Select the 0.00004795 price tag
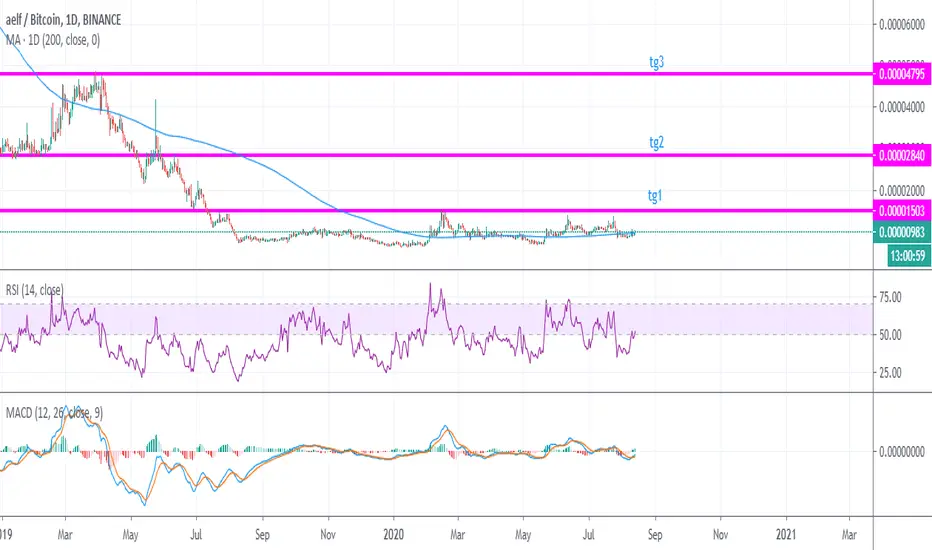The width and height of the screenshot is (932, 550). coord(902,74)
